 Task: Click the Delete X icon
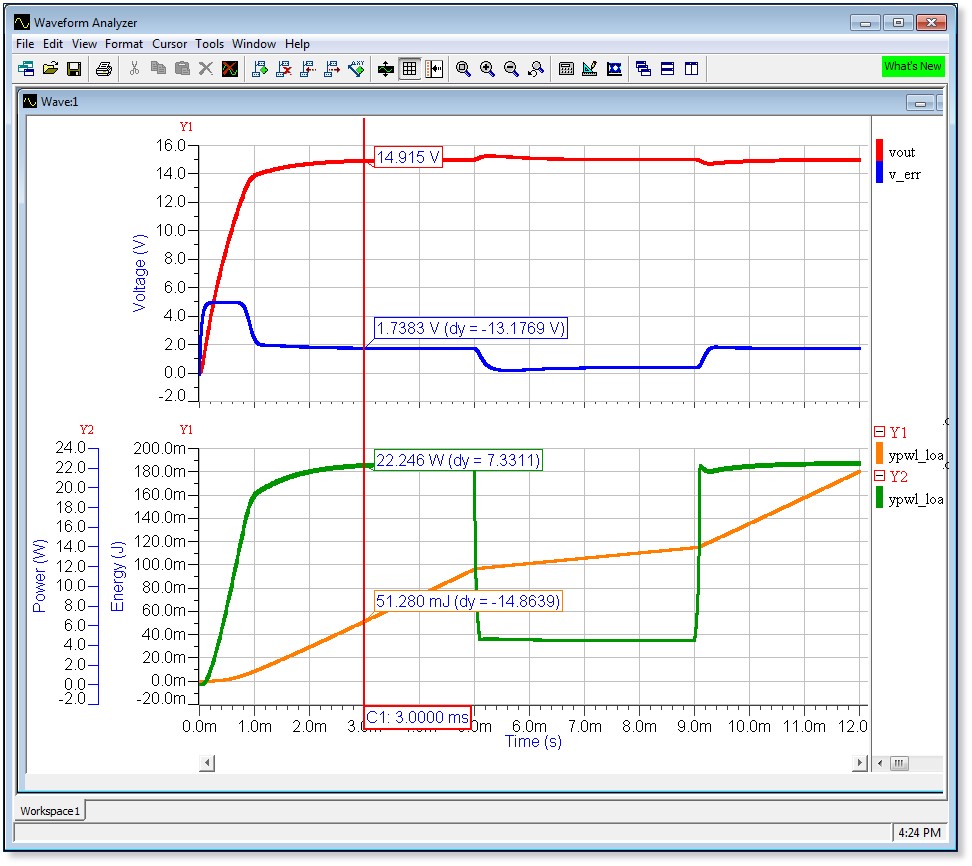206,69
